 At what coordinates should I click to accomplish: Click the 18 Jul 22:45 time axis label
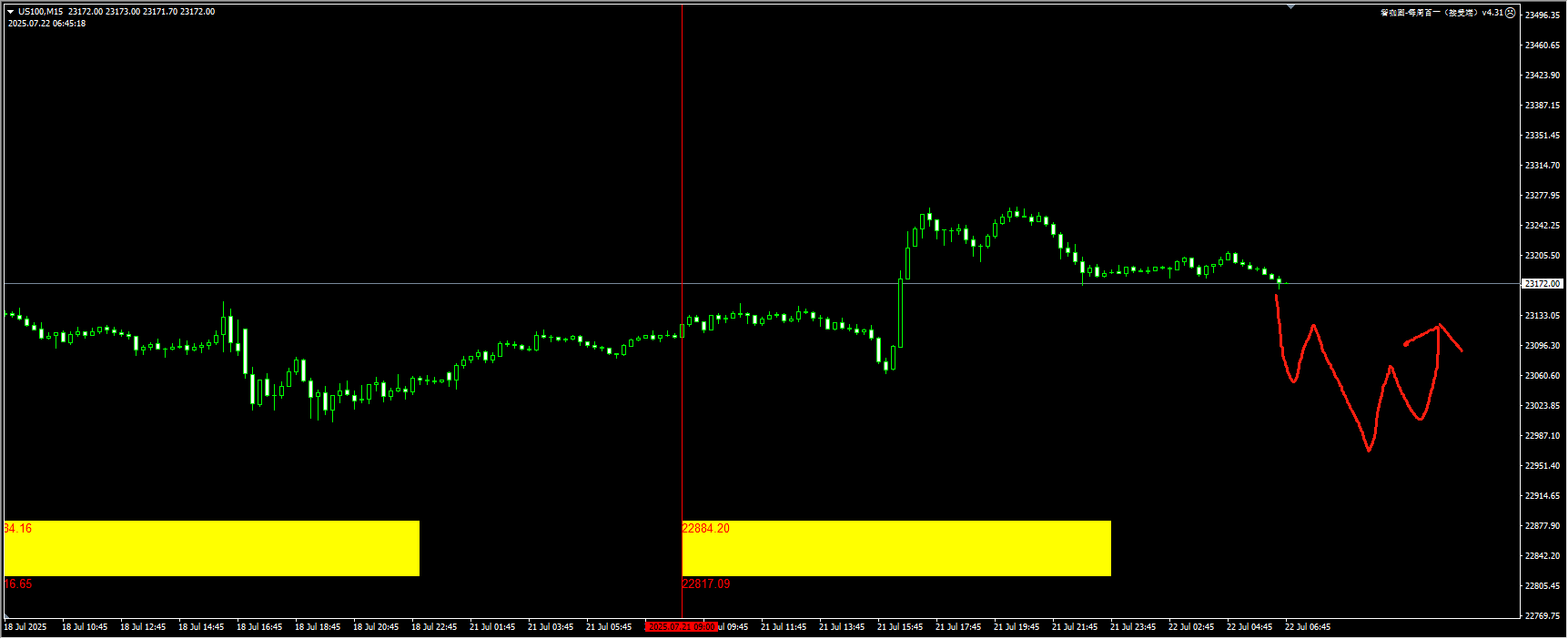pos(434,627)
